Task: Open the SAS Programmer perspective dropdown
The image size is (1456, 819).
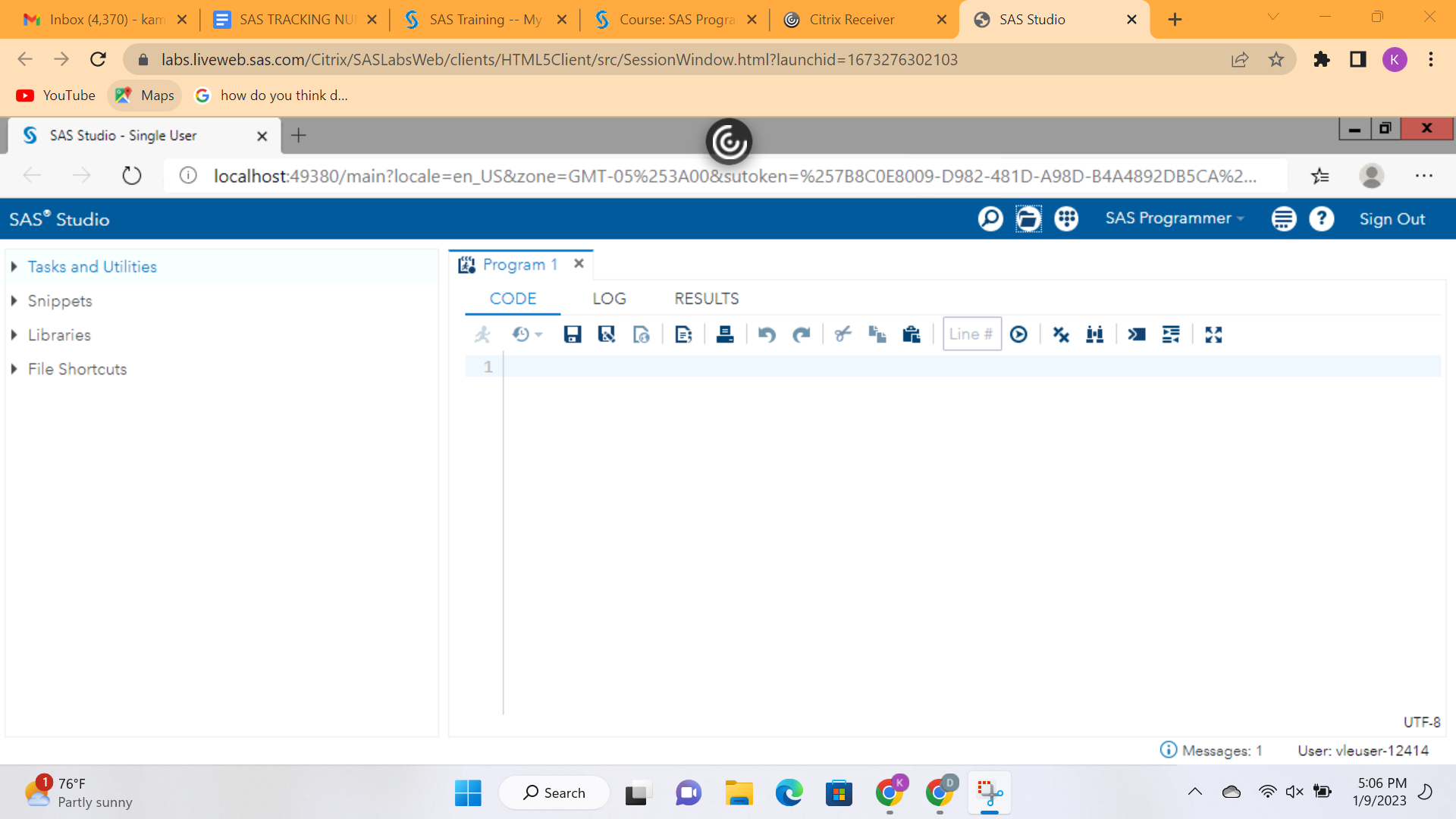Action: [x=1174, y=218]
